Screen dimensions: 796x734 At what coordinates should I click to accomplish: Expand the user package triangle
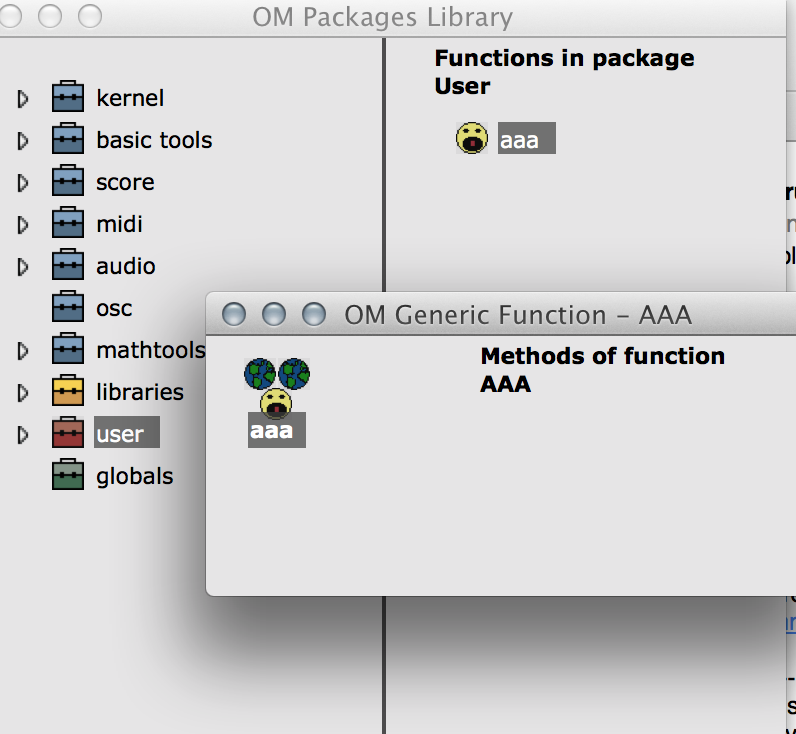coord(22,435)
